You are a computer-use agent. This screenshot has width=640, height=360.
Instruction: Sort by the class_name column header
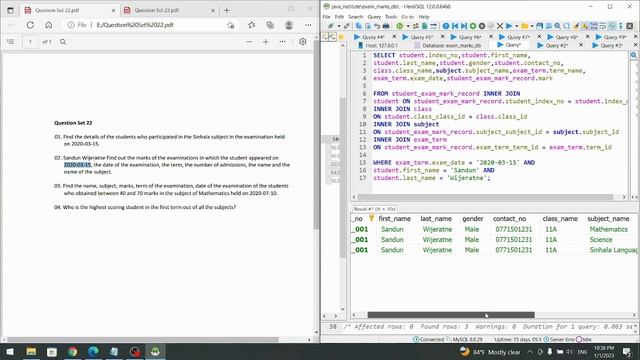click(560, 219)
